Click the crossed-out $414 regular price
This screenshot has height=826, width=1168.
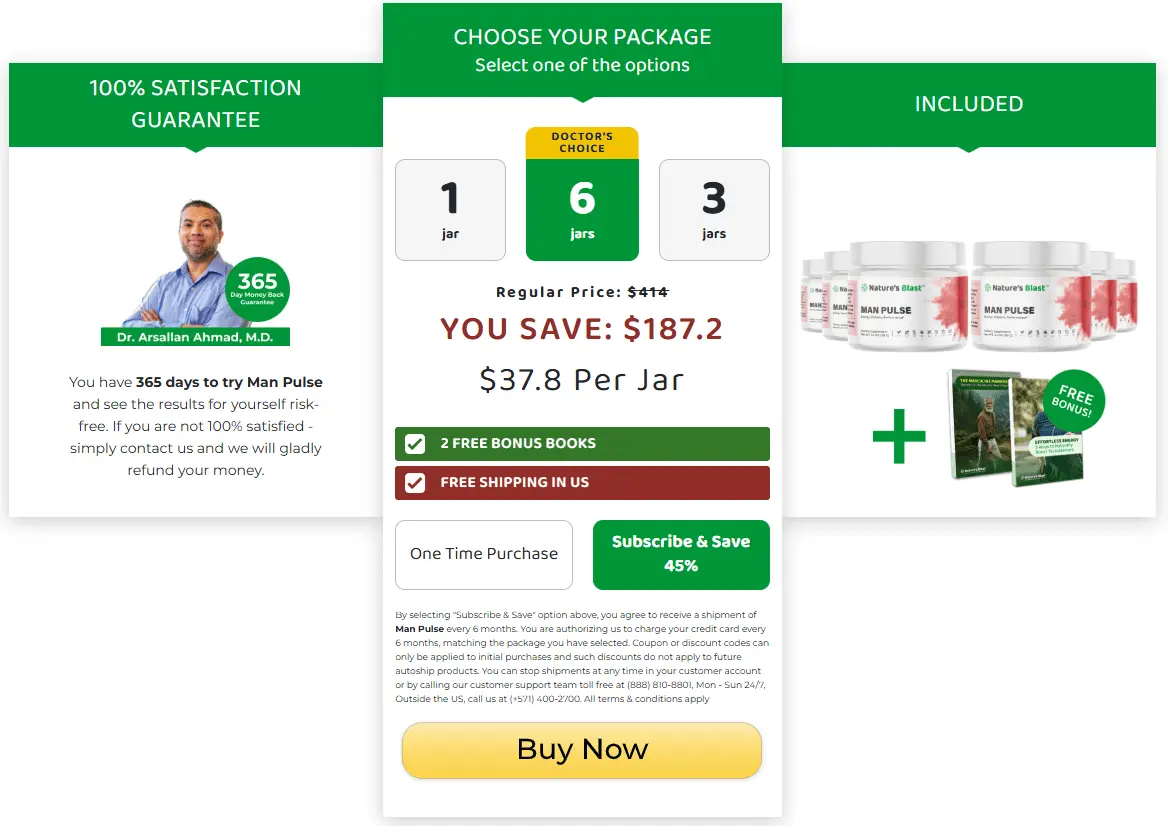pyautogui.click(x=647, y=292)
